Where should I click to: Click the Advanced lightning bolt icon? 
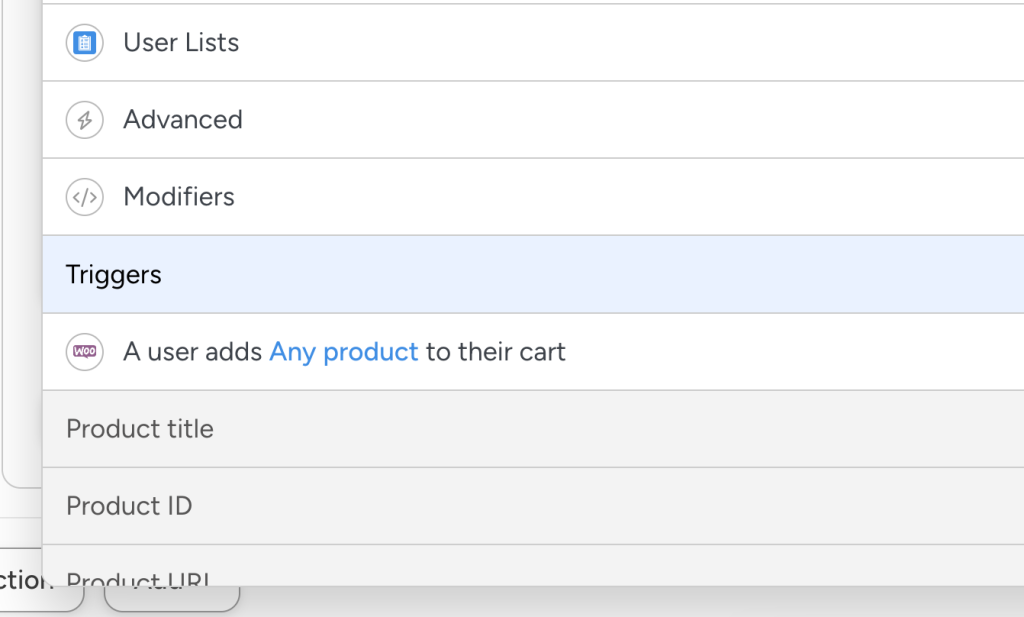(85, 120)
